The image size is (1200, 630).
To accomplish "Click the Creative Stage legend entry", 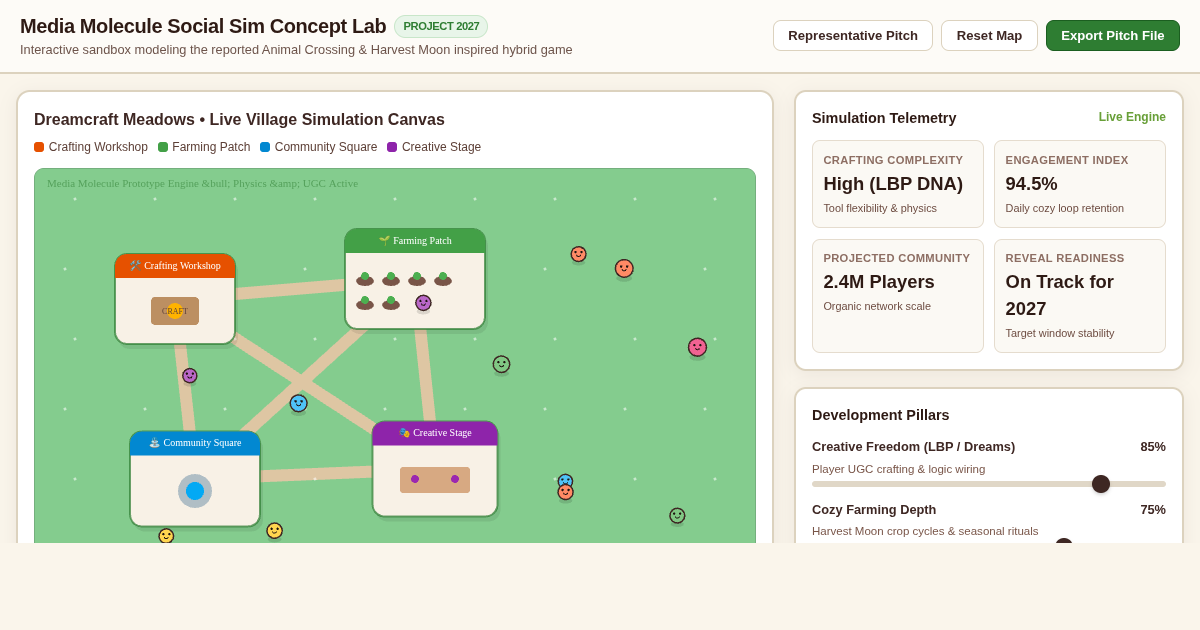I will click(x=434, y=147).
